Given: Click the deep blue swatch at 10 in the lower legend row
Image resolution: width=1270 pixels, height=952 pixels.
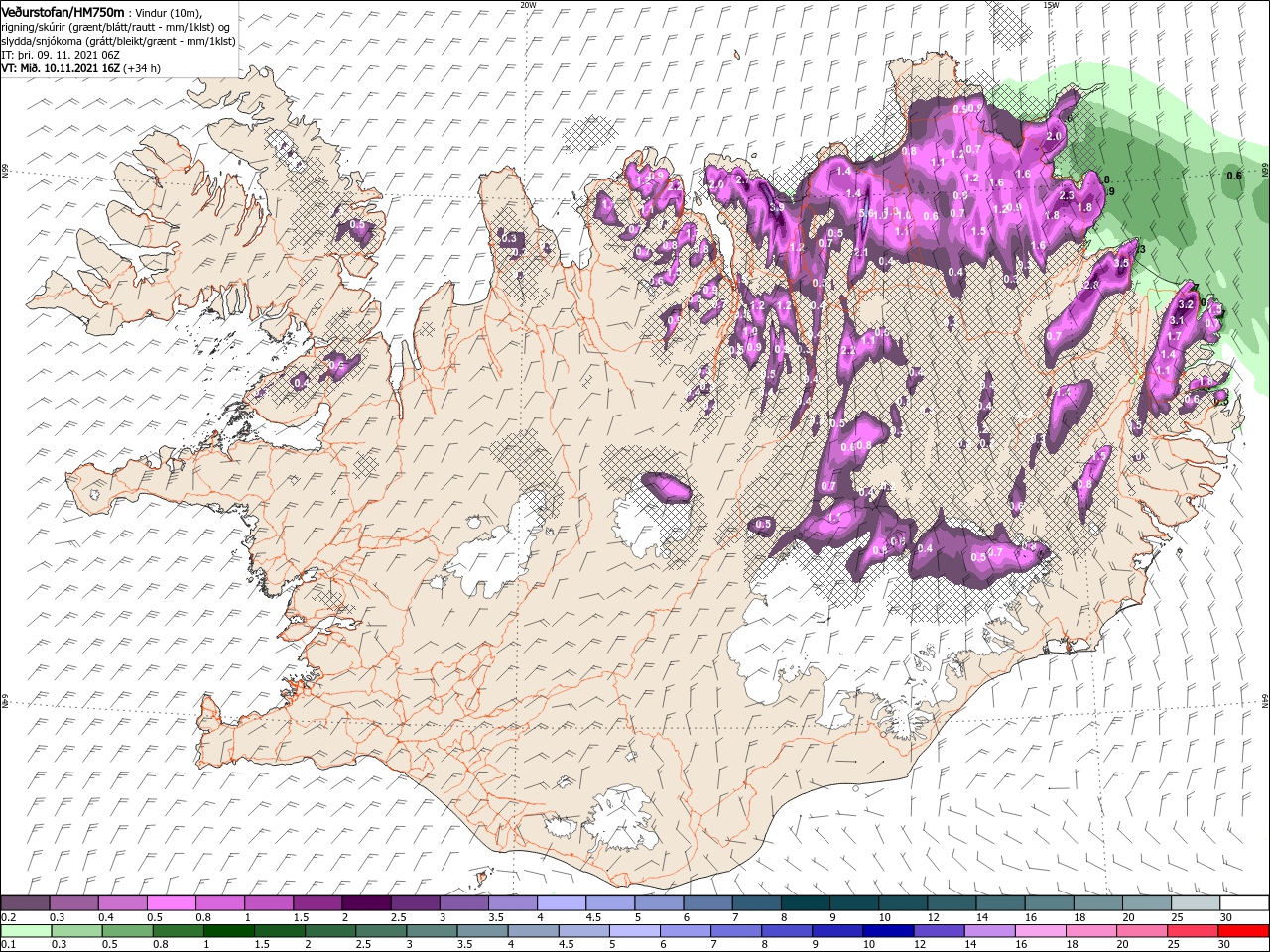Looking at the screenshot, I should [x=888, y=931].
